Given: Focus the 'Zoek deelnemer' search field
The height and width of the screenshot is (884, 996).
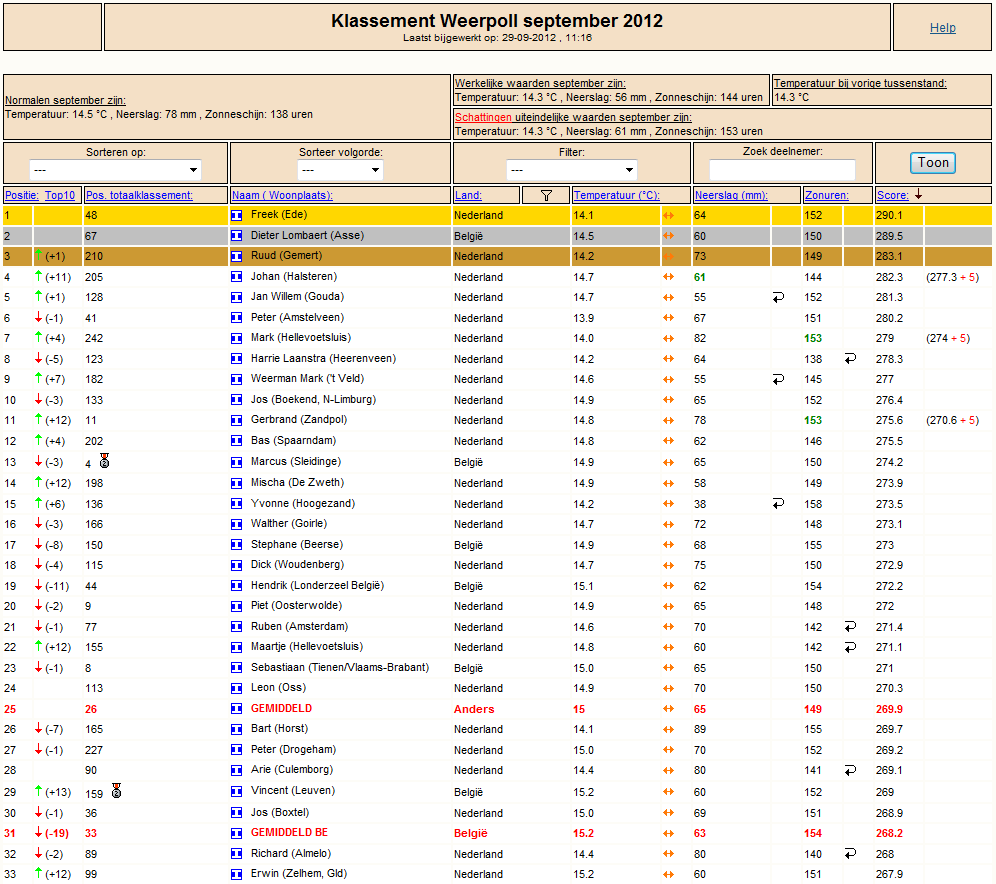Looking at the screenshot, I should coord(783,170).
